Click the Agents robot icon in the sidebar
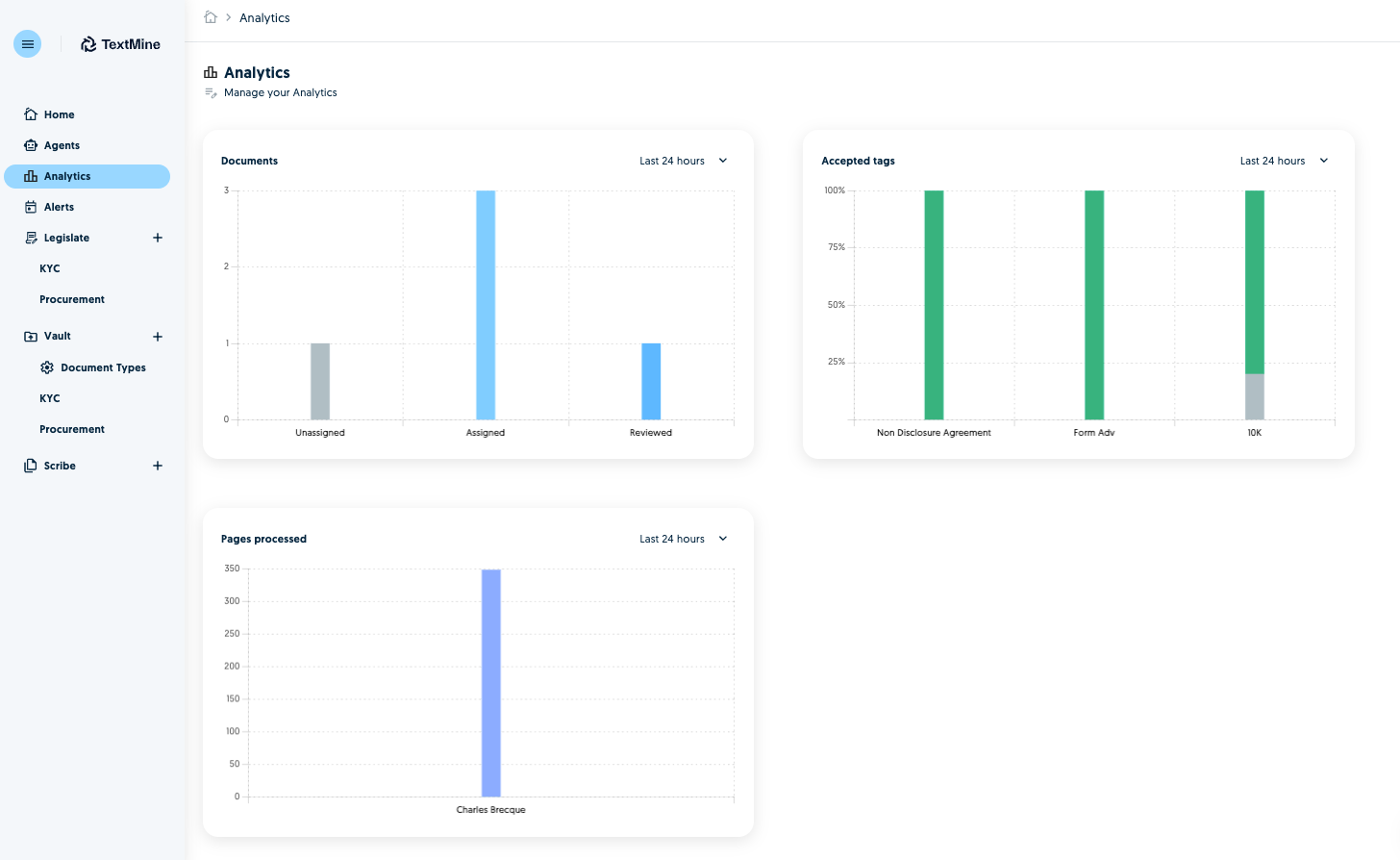The width and height of the screenshot is (1400, 860). pyautogui.click(x=31, y=145)
